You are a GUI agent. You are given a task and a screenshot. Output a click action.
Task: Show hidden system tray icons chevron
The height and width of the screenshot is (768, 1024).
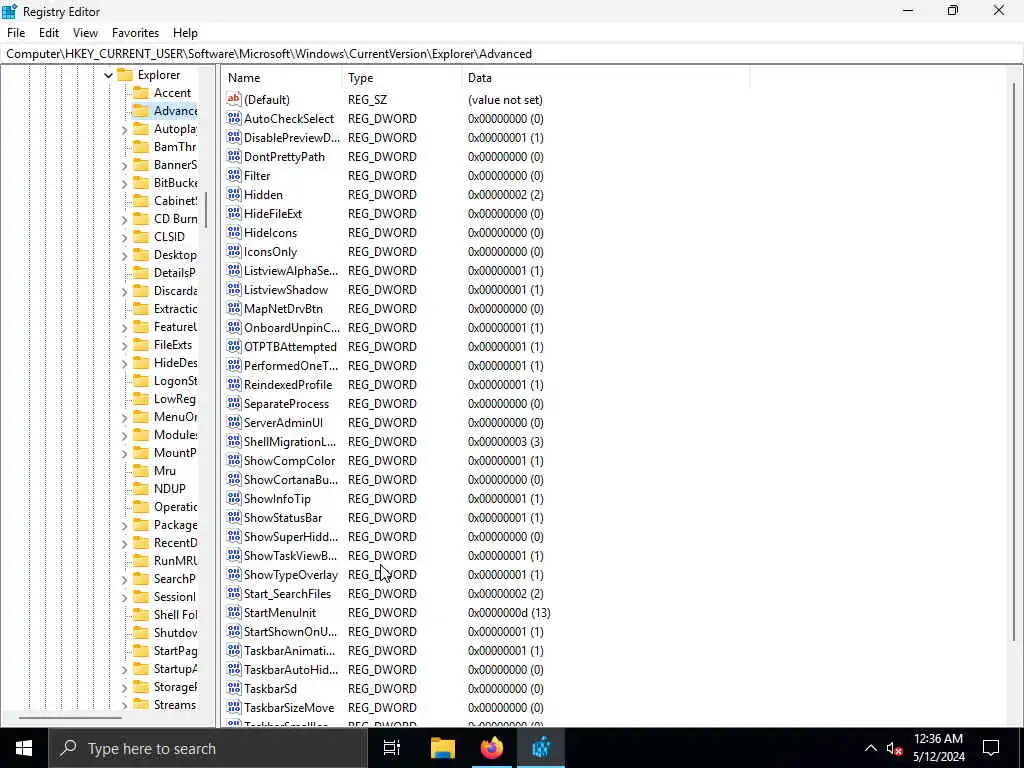point(871,748)
